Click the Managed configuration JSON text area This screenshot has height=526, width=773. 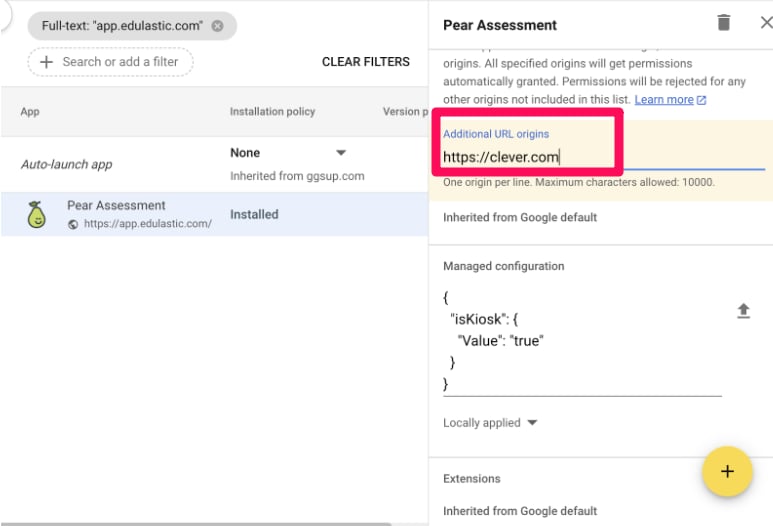[582, 341]
